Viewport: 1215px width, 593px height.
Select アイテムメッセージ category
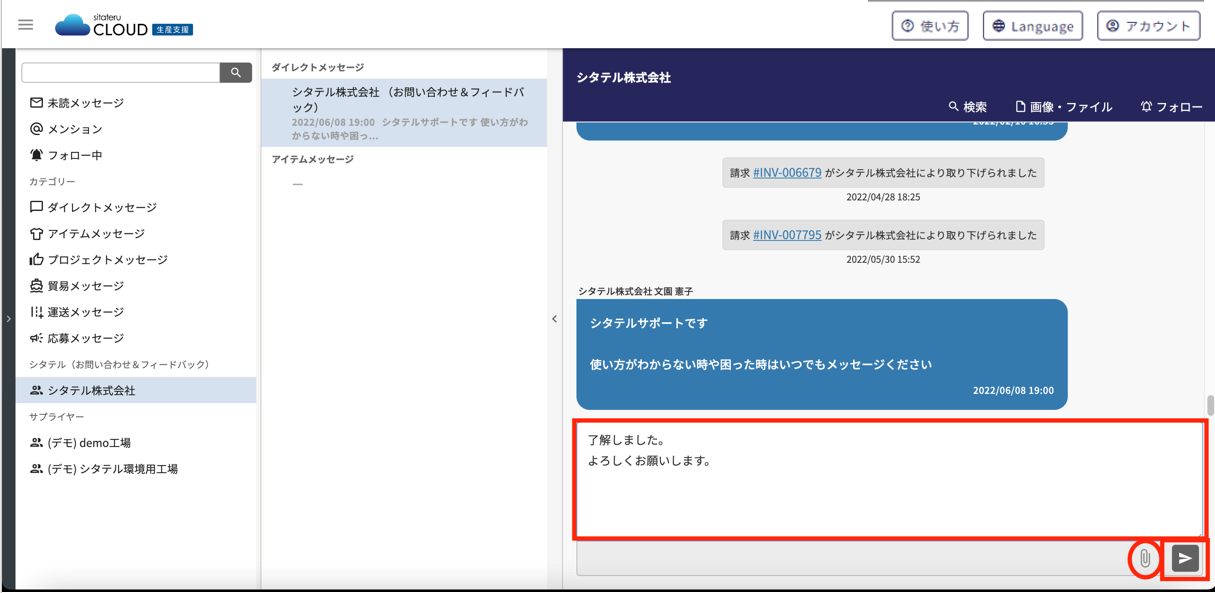[x=96, y=233]
